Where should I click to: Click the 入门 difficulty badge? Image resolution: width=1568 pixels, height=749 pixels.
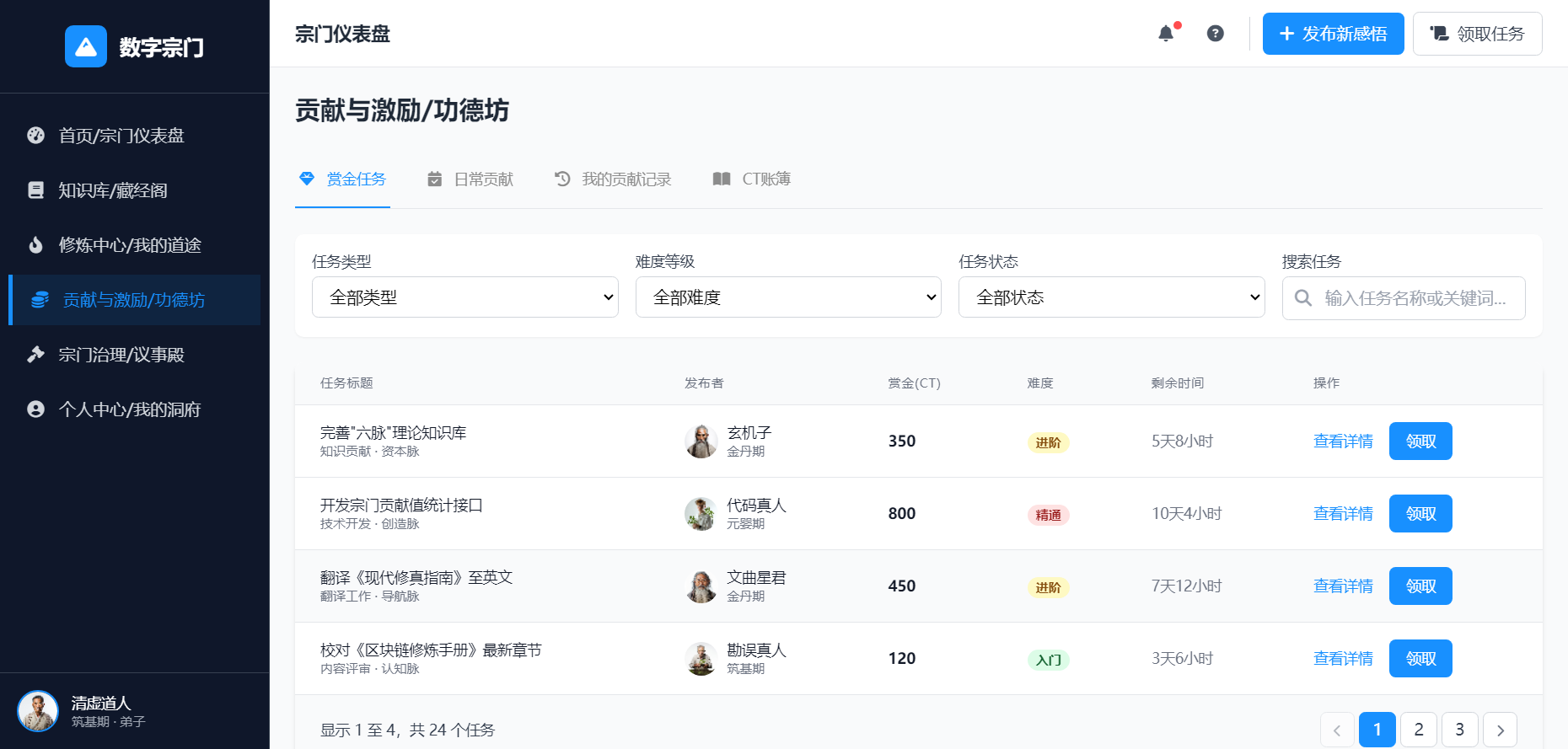[x=1048, y=660]
